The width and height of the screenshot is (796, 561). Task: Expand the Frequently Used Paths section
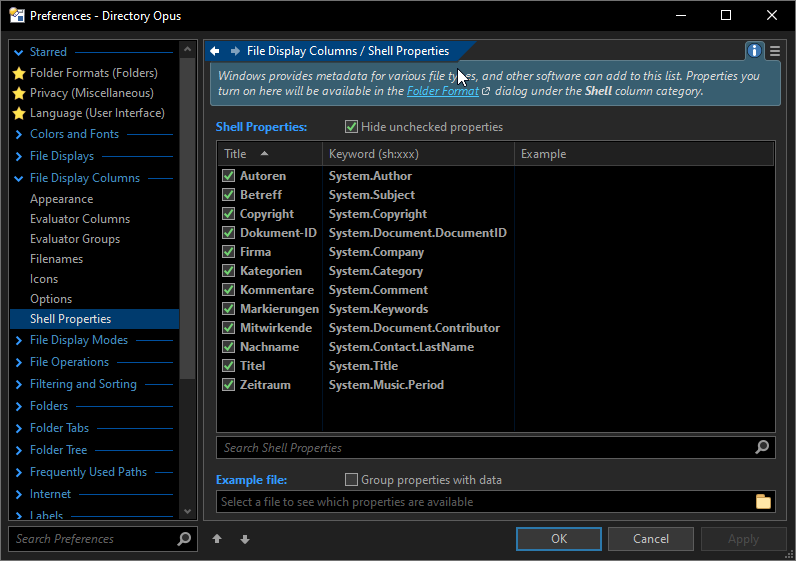pyautogui.click(x=19, y=472)
